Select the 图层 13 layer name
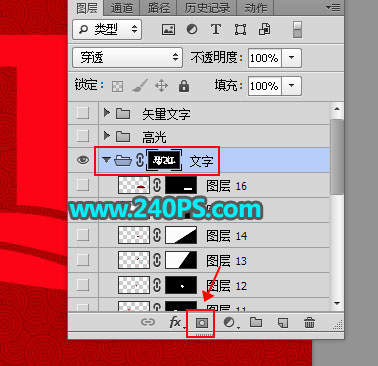Image resolution: width=378 pixels, height=366 pixels. coord(226,261)
